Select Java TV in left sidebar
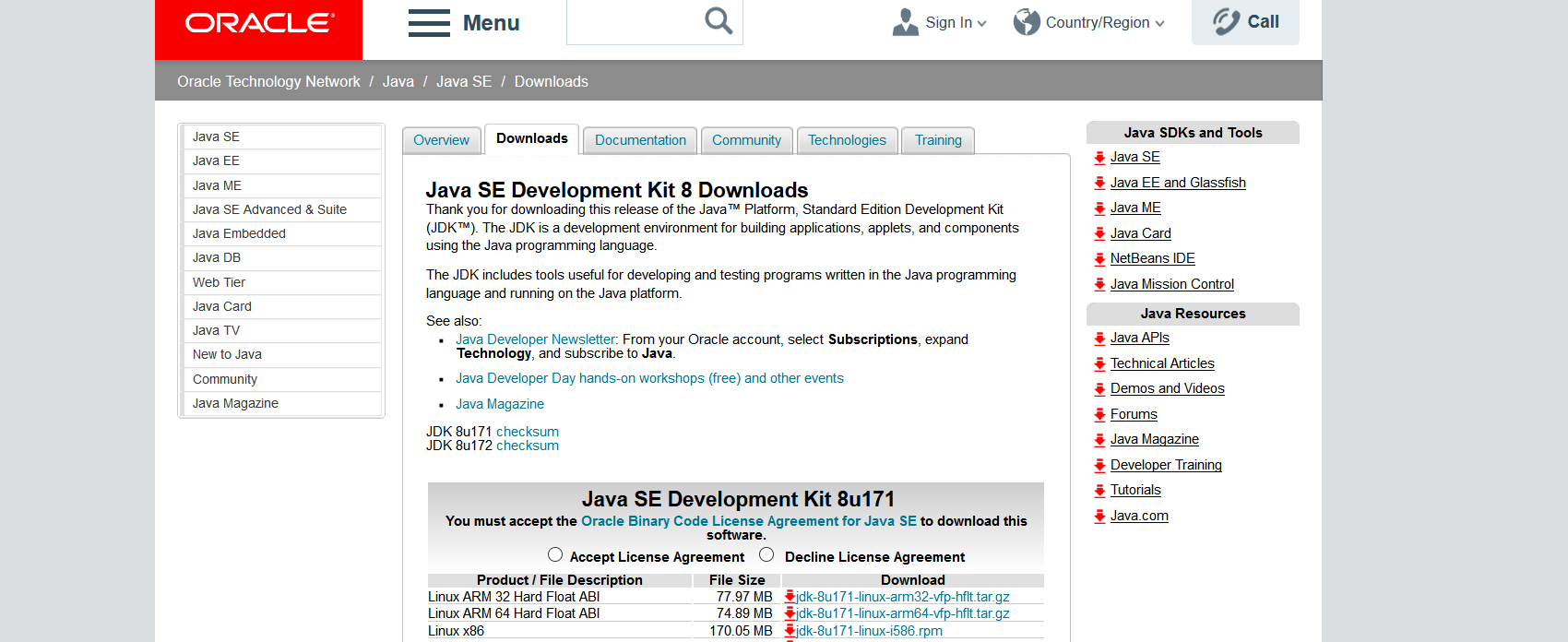The width and height of the screenshot is (1568, 642). (282, 330)
